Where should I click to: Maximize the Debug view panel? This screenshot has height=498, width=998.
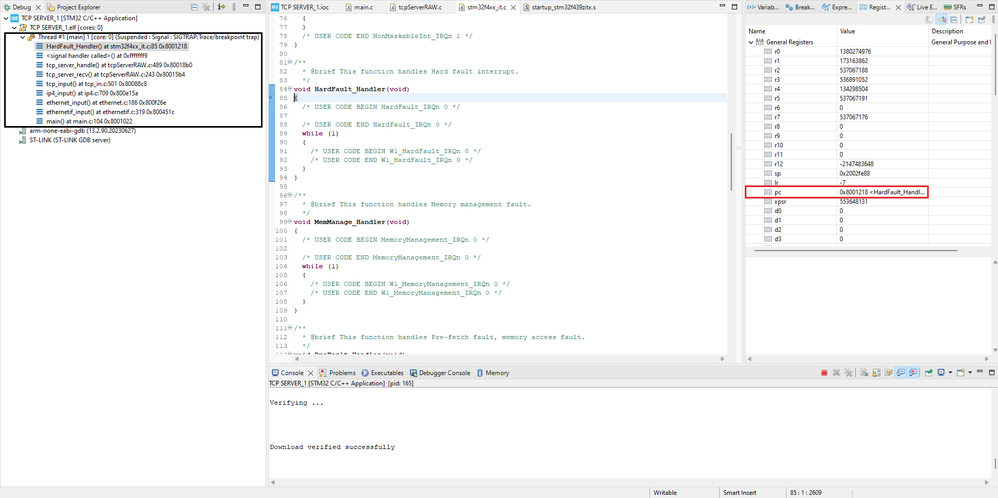click(258, 6)
